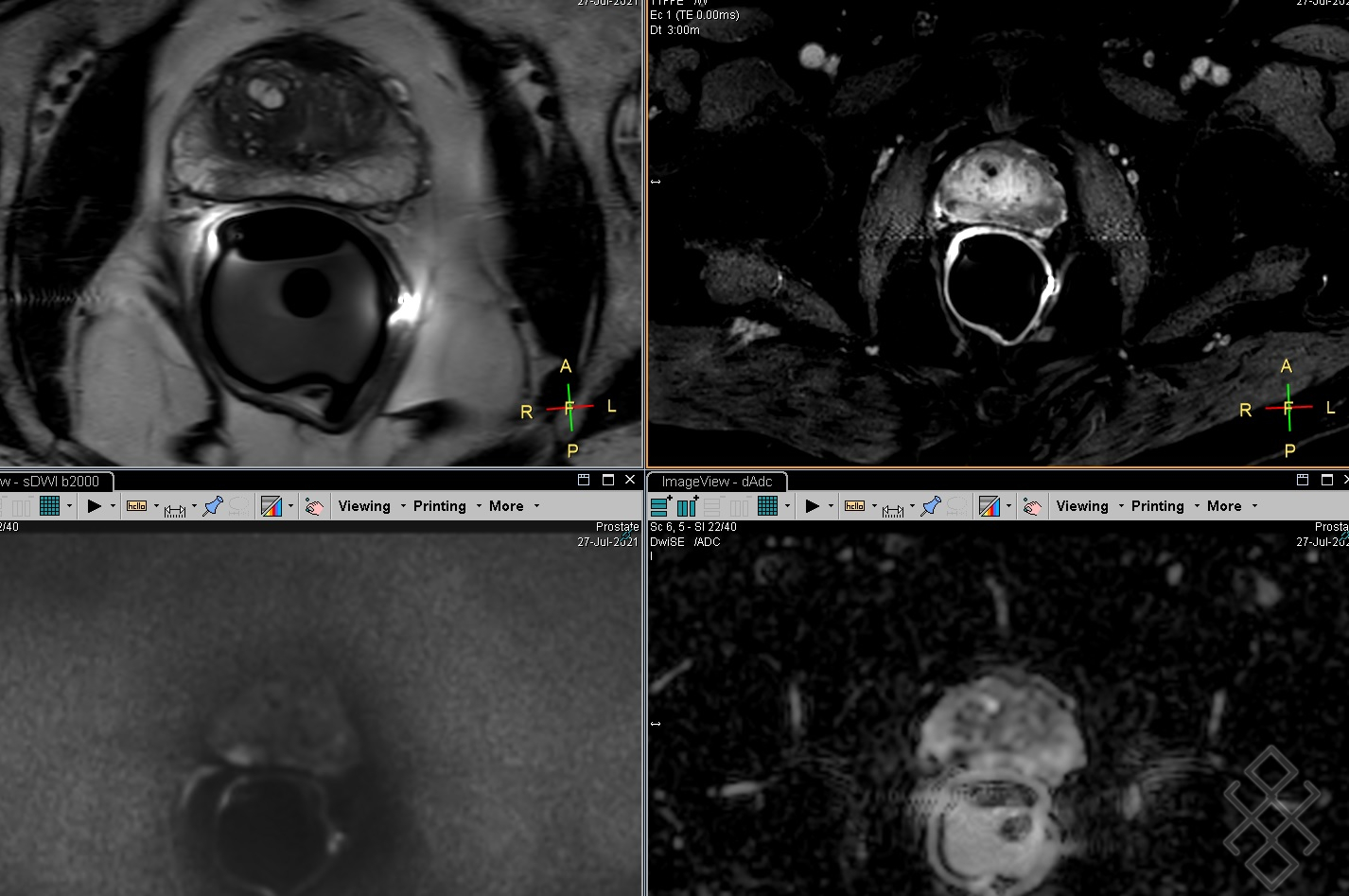Click the add column layout icon in the dAdc toolbar
This screenshot has width=1349, height=896.
click(688, 506)
